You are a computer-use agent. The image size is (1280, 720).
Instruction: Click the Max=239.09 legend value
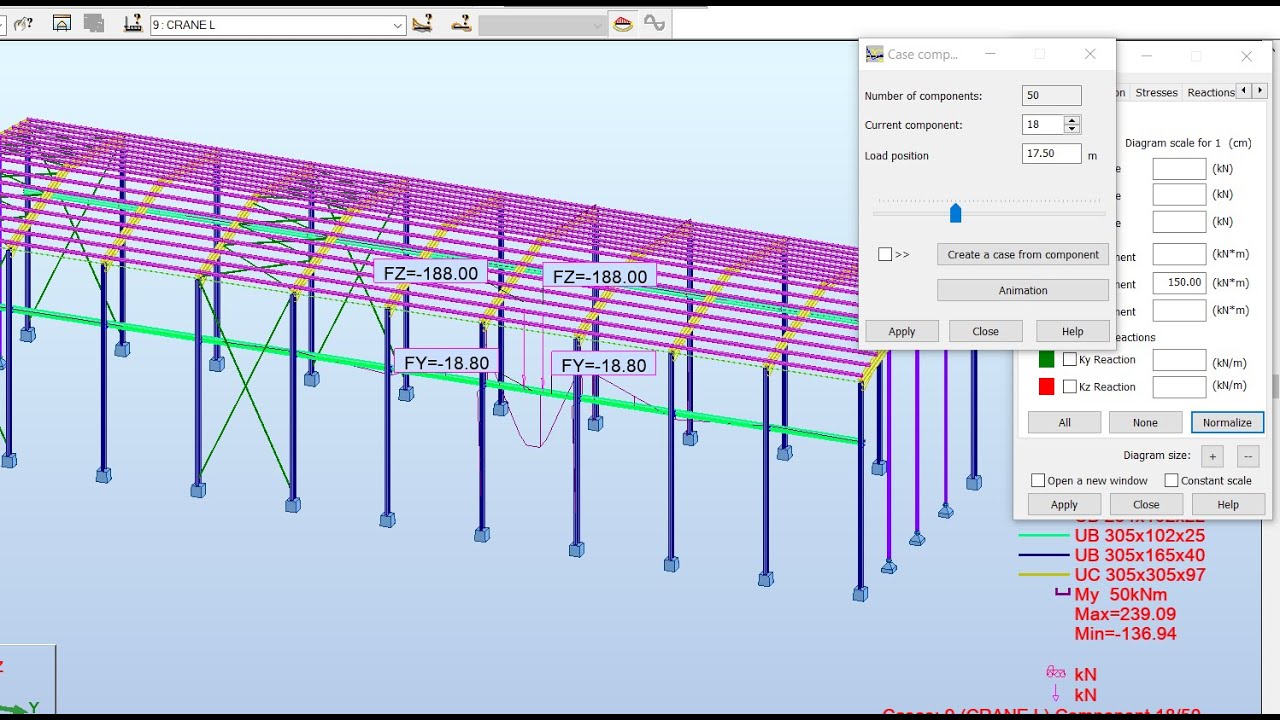click(x=1125, y=614)
